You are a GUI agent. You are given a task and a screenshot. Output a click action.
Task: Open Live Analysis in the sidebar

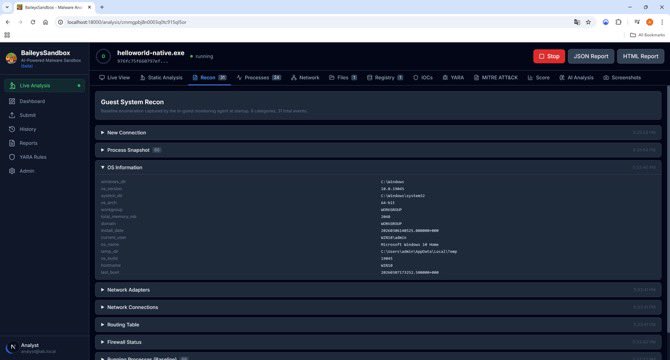pos(44,85)
